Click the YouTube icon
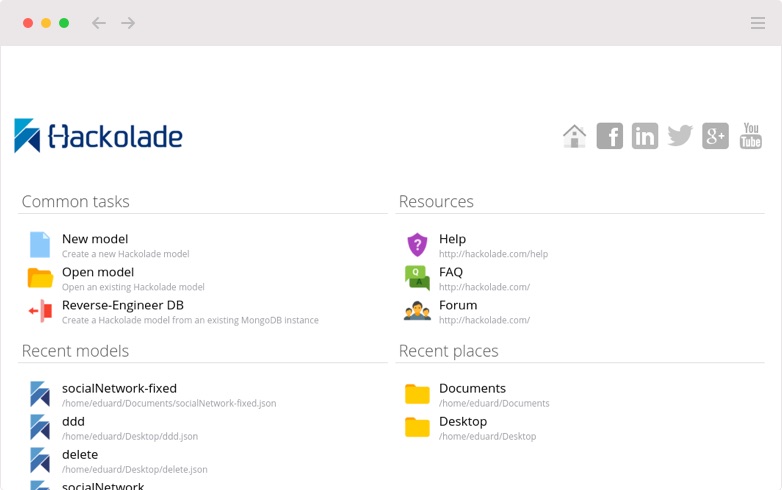The height and width of the screenshot is (490, 782). 751,136
